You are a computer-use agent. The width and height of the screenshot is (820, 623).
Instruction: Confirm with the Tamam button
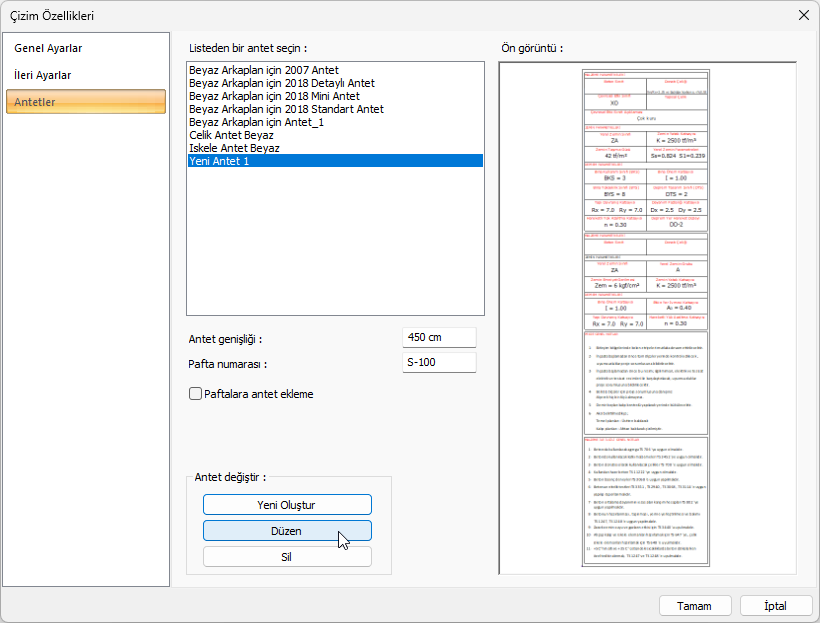(694, 606)
